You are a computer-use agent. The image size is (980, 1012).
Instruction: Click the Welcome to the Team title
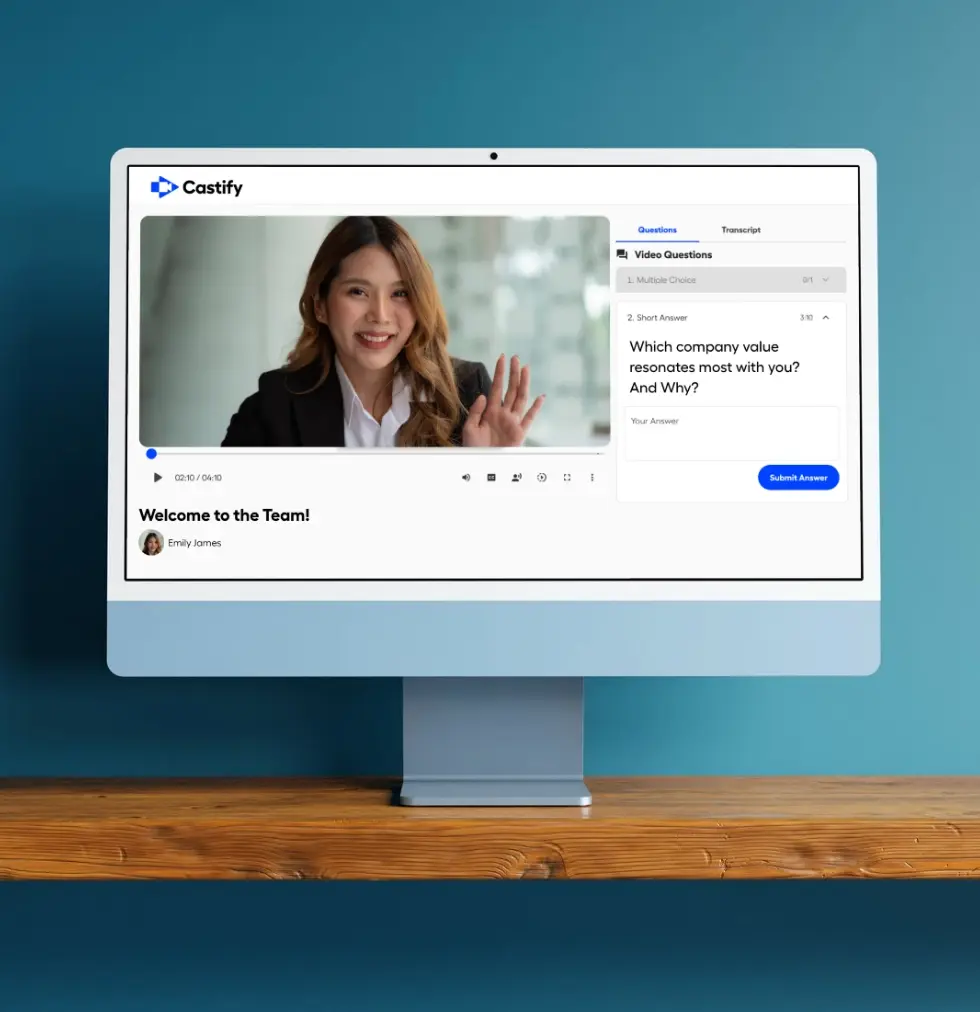[223, 515]
